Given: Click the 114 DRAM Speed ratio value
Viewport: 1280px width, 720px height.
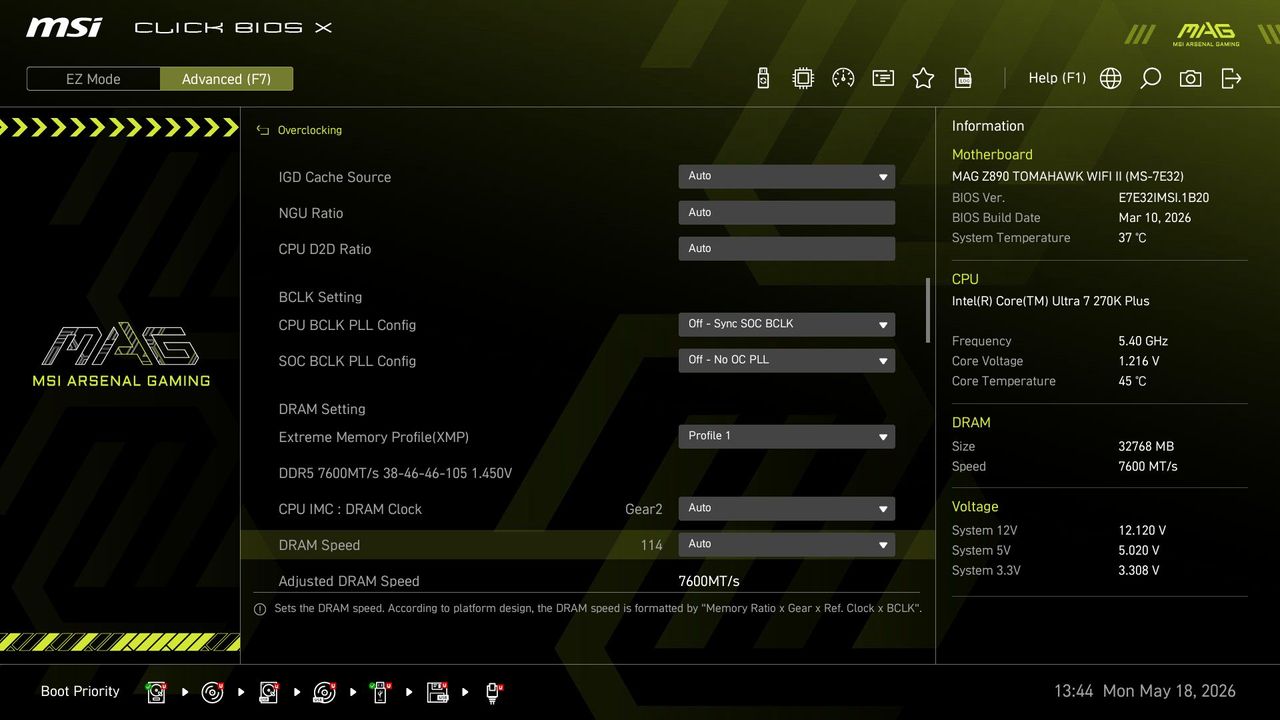Looking at the screenshot, I should (652, 545).
